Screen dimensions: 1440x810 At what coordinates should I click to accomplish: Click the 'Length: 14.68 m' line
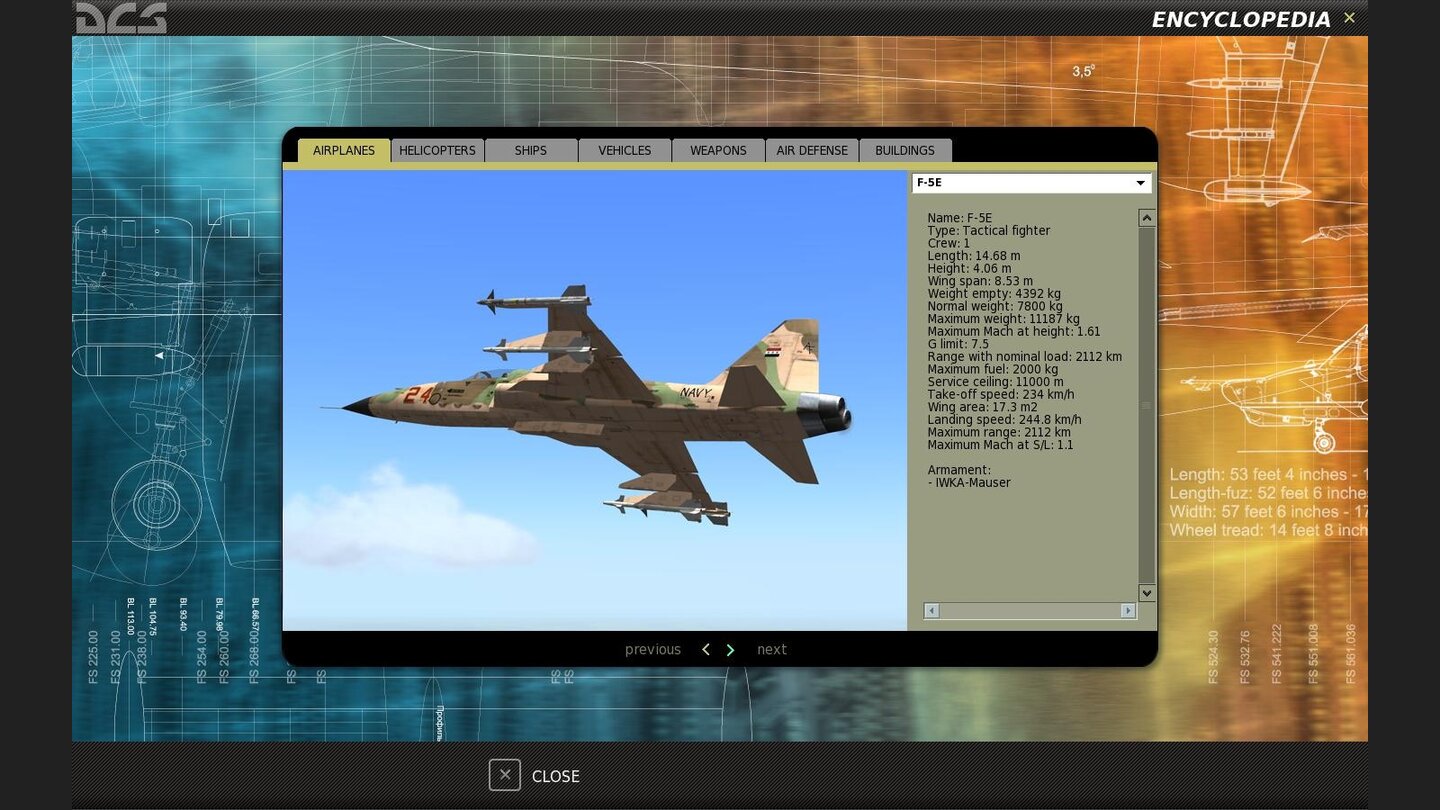point(973,256)
